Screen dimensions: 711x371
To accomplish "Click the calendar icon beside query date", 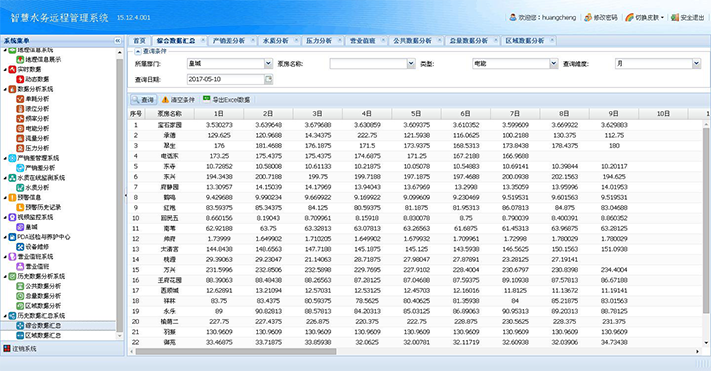I will (268, 79).
